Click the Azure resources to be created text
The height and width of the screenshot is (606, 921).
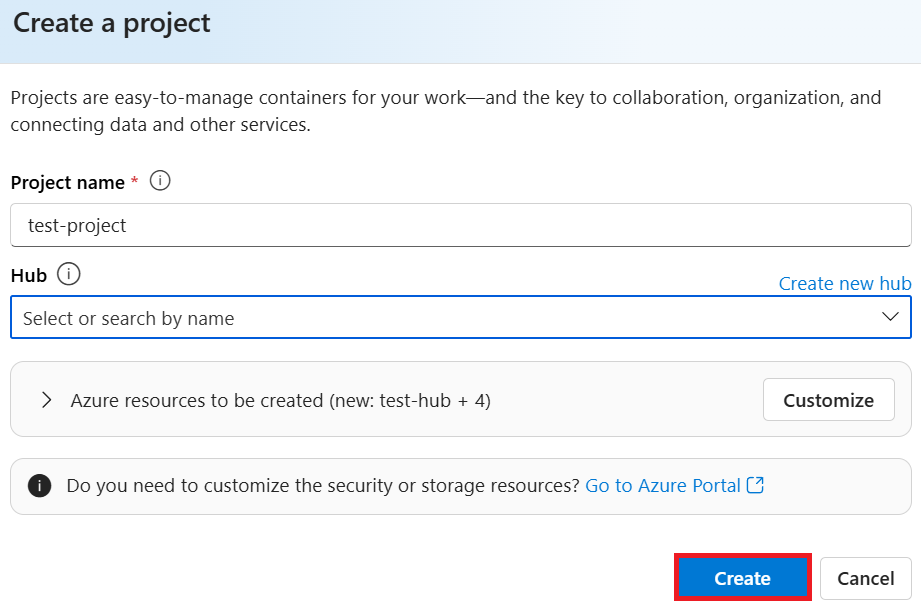[280, 400]
